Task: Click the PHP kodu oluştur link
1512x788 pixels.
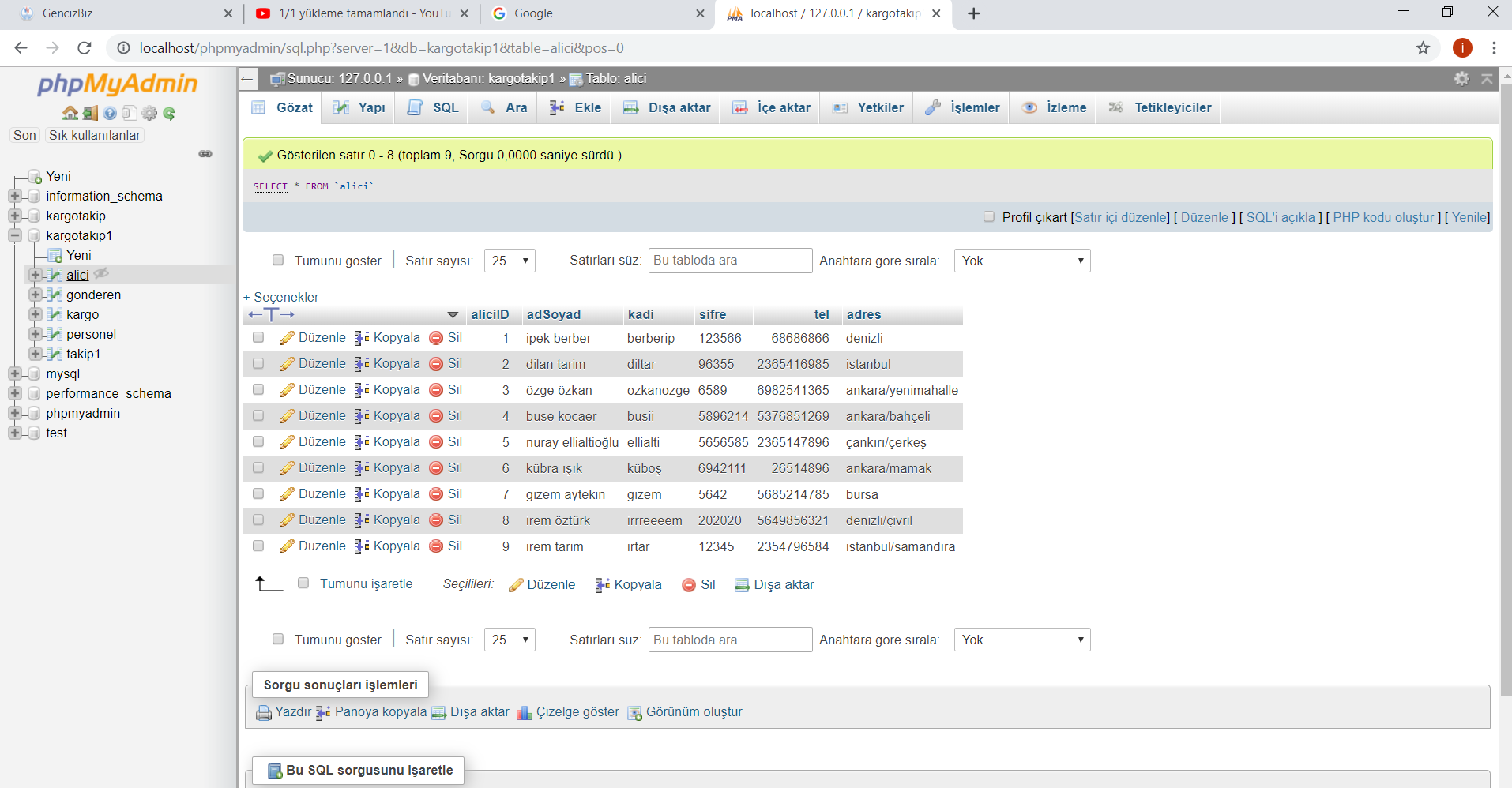Action: click(x=1382, y=217)
